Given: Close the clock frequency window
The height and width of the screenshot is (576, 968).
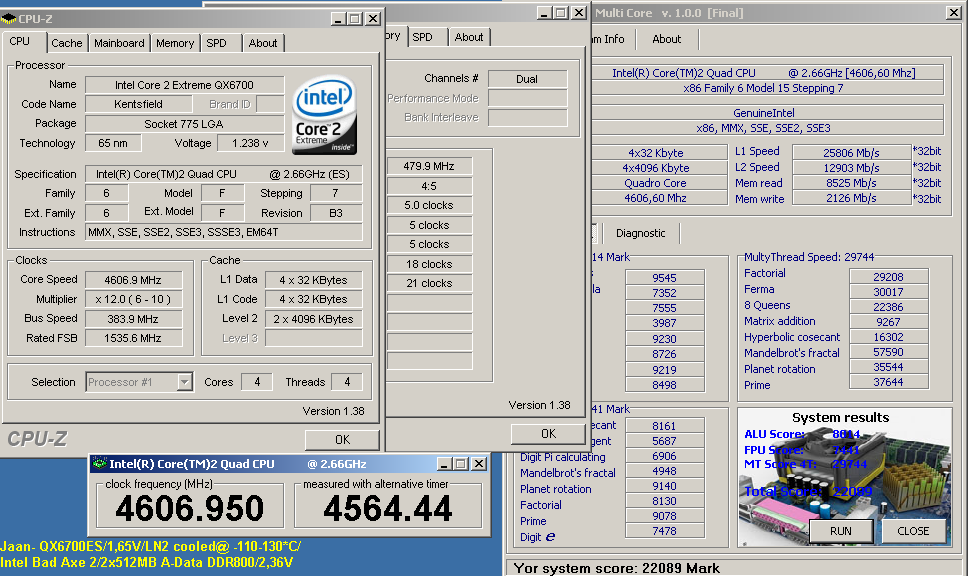Looking at the screenshot, I should pos(478,464).
